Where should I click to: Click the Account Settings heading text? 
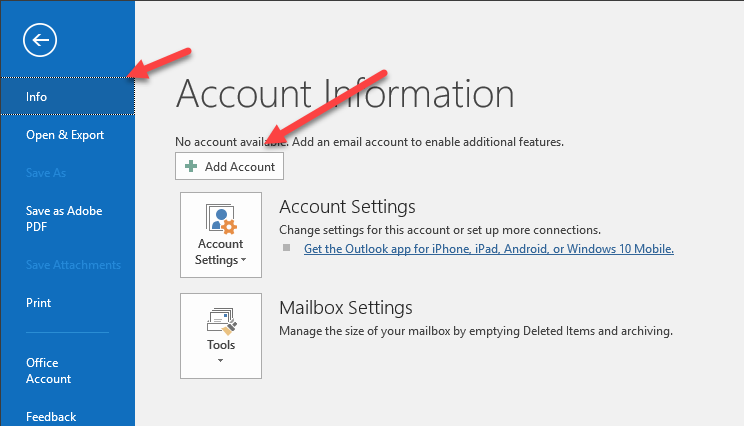(347, 207)
